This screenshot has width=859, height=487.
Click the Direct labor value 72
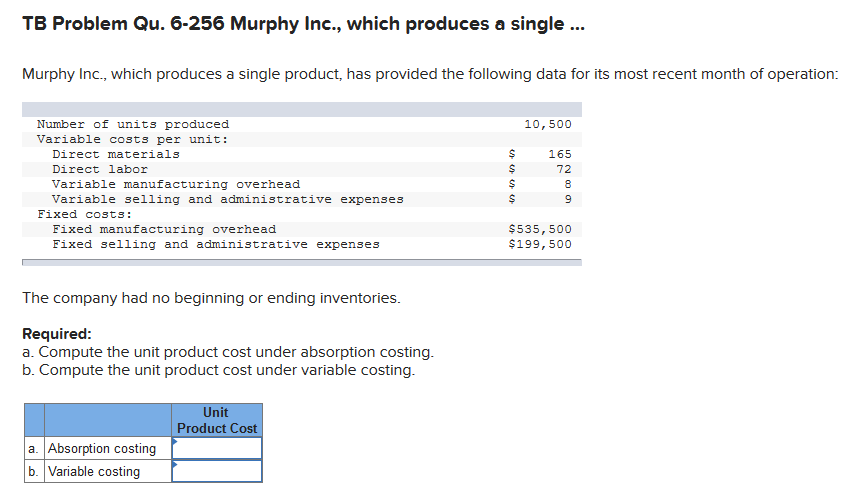click(564, 169)
